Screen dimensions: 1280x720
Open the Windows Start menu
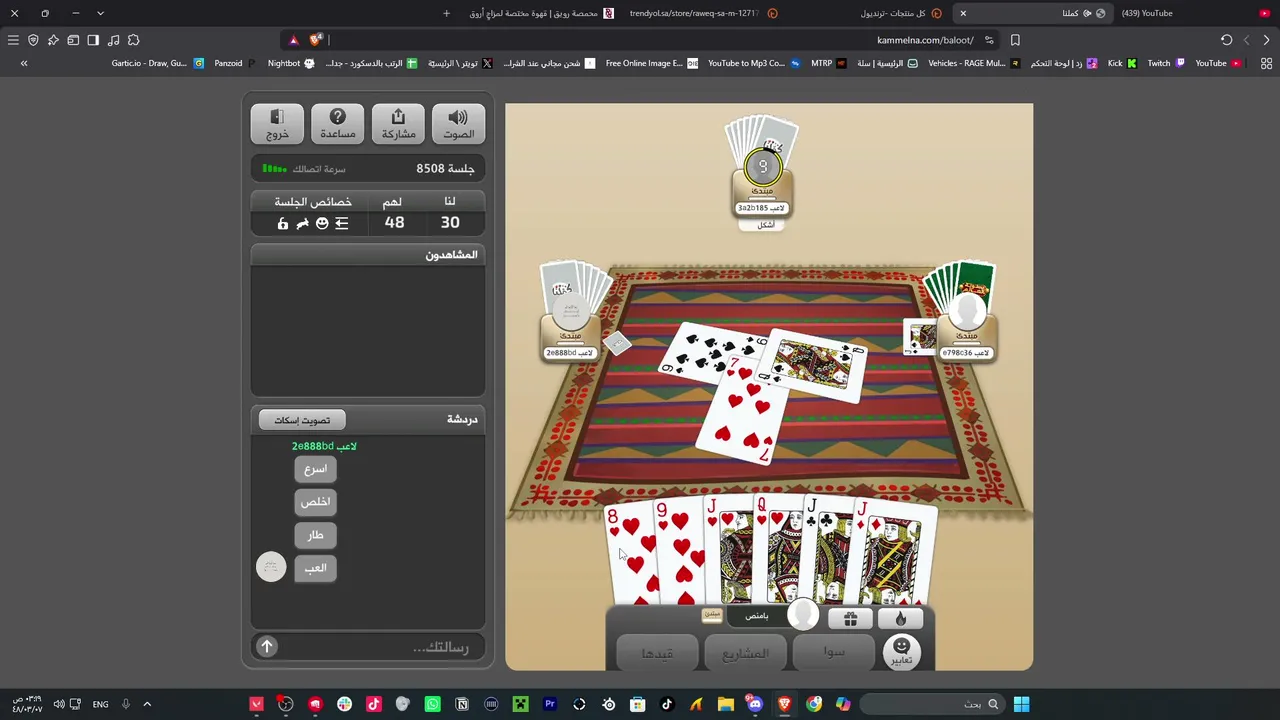pos(1021,704)
